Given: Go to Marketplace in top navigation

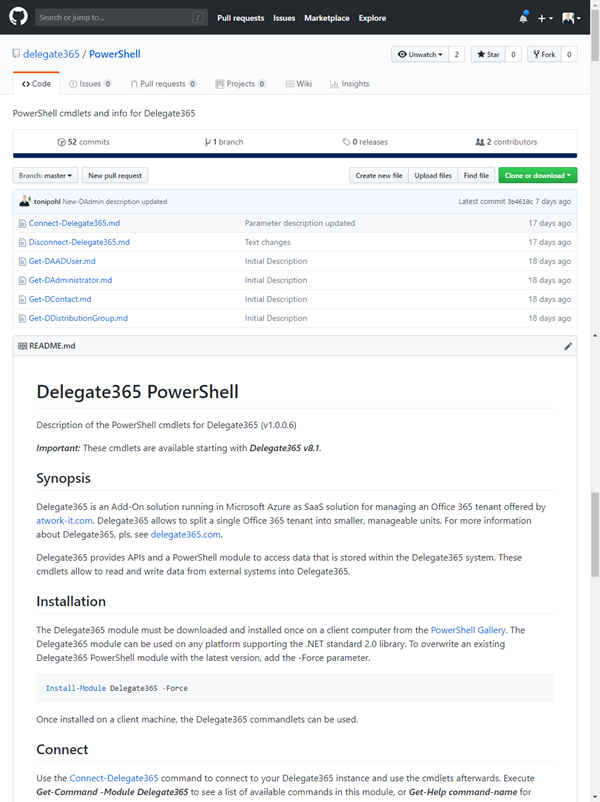Looking at the screenshot, I should click(x=327, y=18).
